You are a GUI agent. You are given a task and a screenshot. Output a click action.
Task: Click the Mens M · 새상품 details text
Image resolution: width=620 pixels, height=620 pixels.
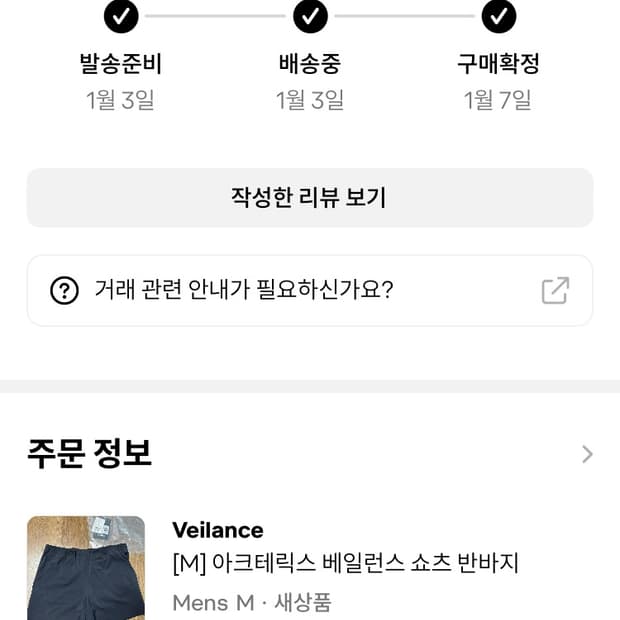[x=251, y=603]
